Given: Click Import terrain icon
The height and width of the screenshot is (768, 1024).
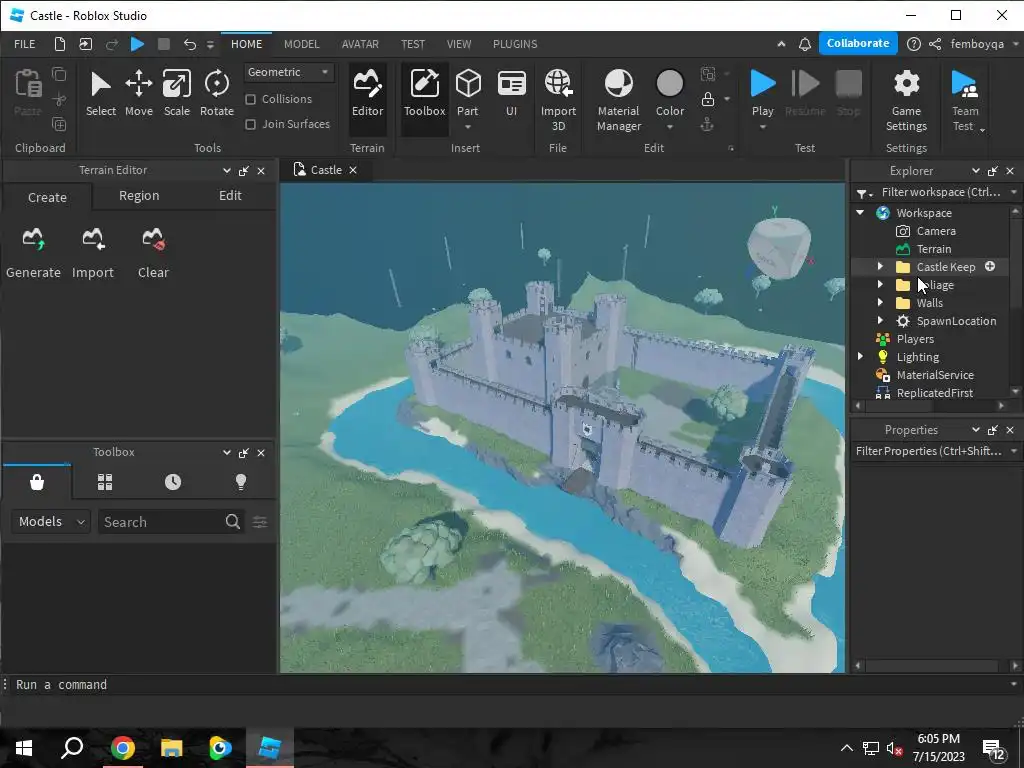Looking at the screenshot, I should tap(93, 253).
